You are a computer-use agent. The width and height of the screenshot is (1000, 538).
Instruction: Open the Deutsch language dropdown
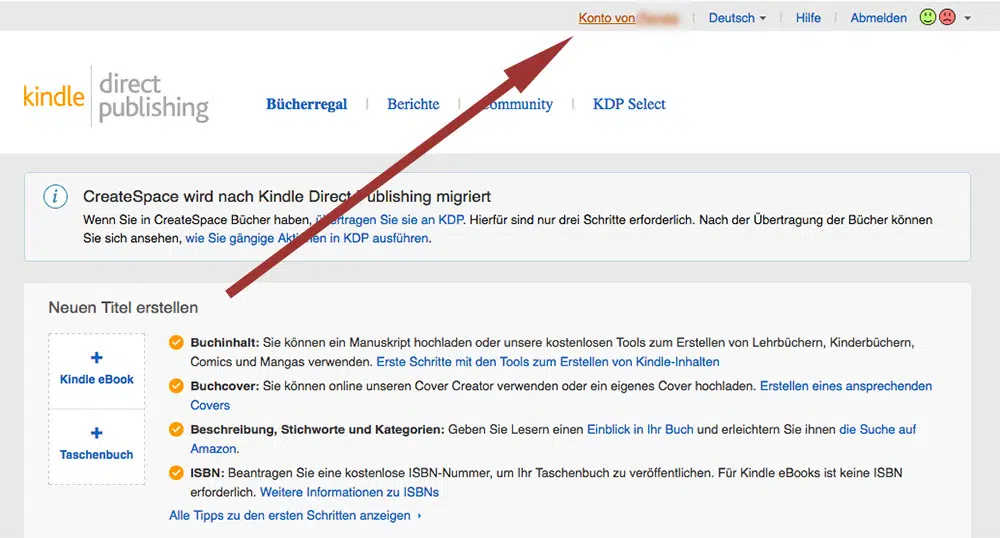[x=737, y=18]
